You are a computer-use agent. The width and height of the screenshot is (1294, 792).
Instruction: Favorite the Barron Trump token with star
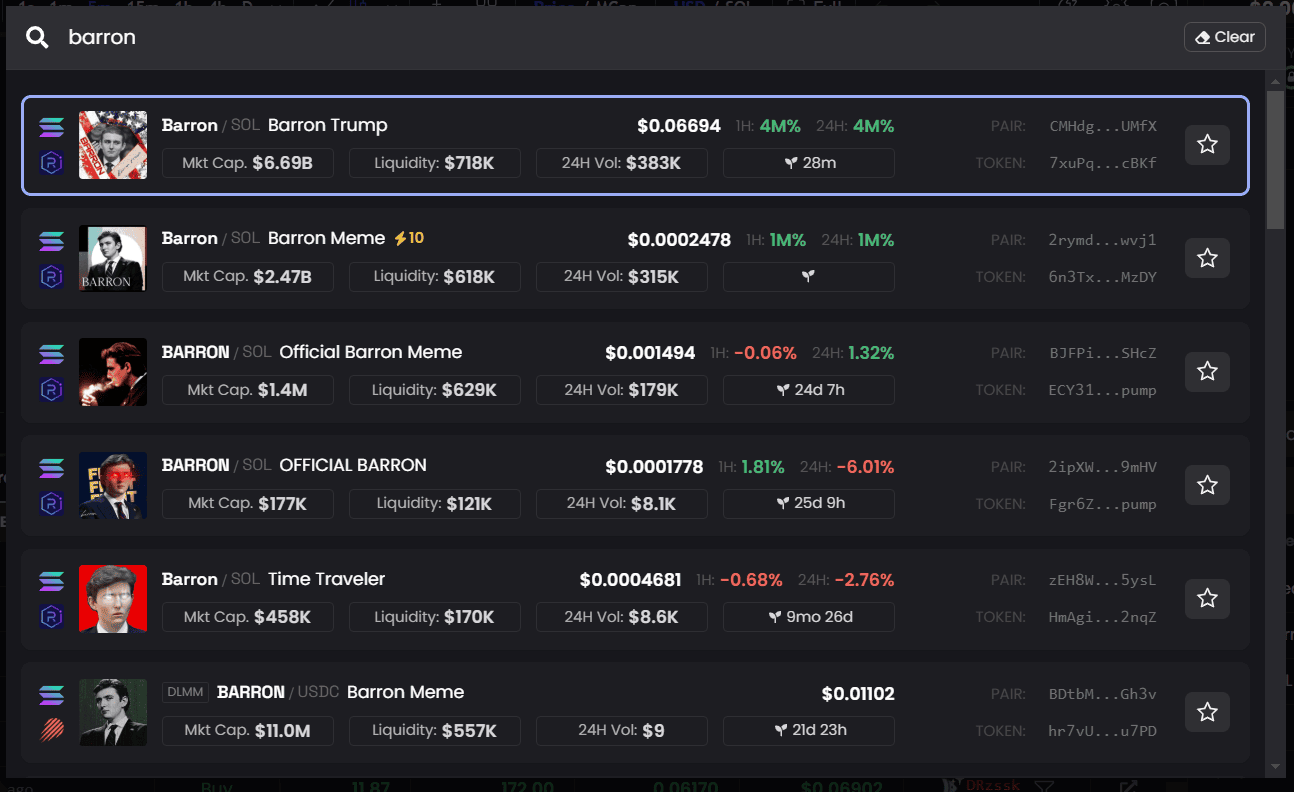tap(1207, 145)
